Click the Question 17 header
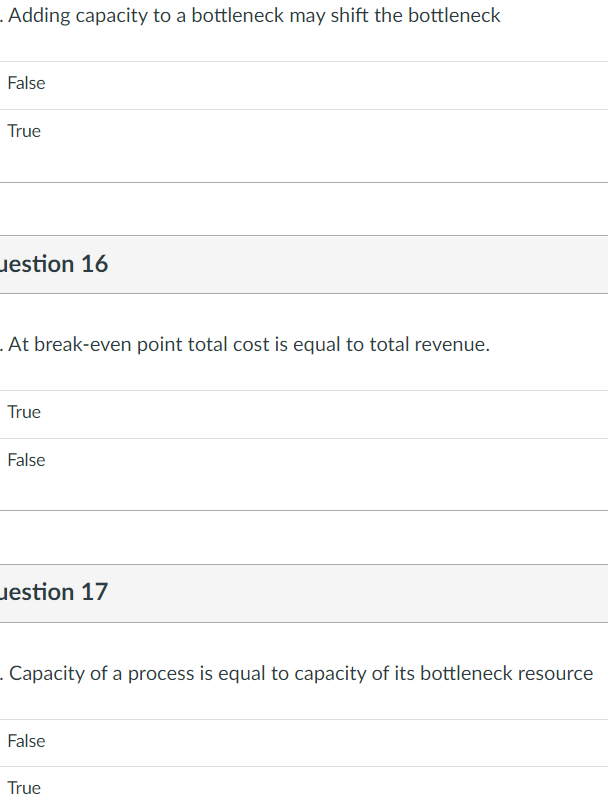The height and width of the screenshot is (807, 608). pyautogui.click(x=56, y=592)
